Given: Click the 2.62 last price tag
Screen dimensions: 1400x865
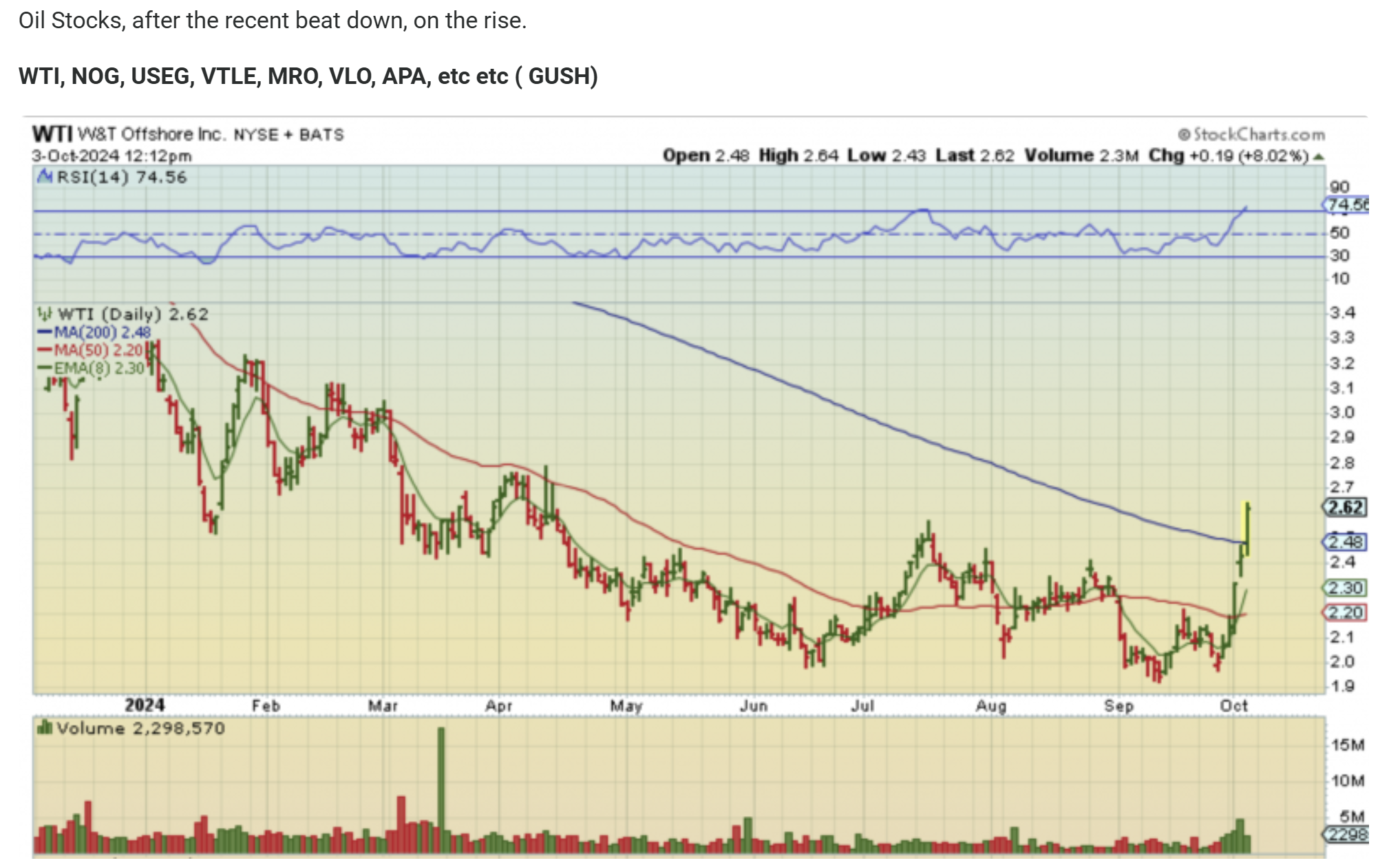Looking at the screenshot, I should click(x=1345, y=508).
